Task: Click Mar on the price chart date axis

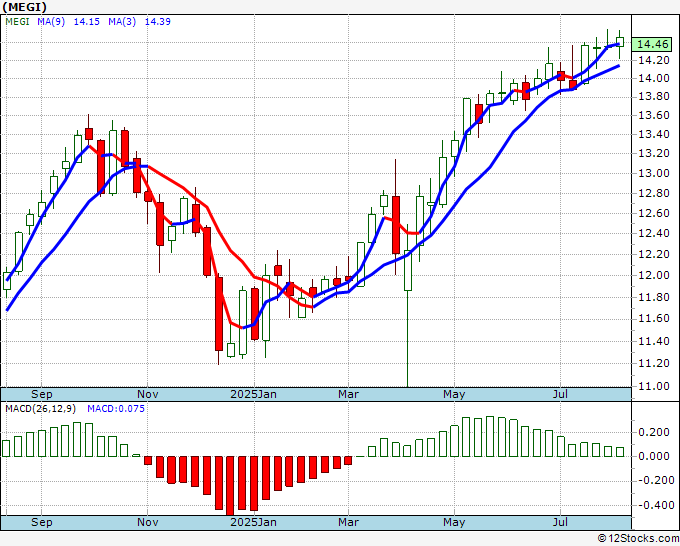Action: [x=348, y=394]
